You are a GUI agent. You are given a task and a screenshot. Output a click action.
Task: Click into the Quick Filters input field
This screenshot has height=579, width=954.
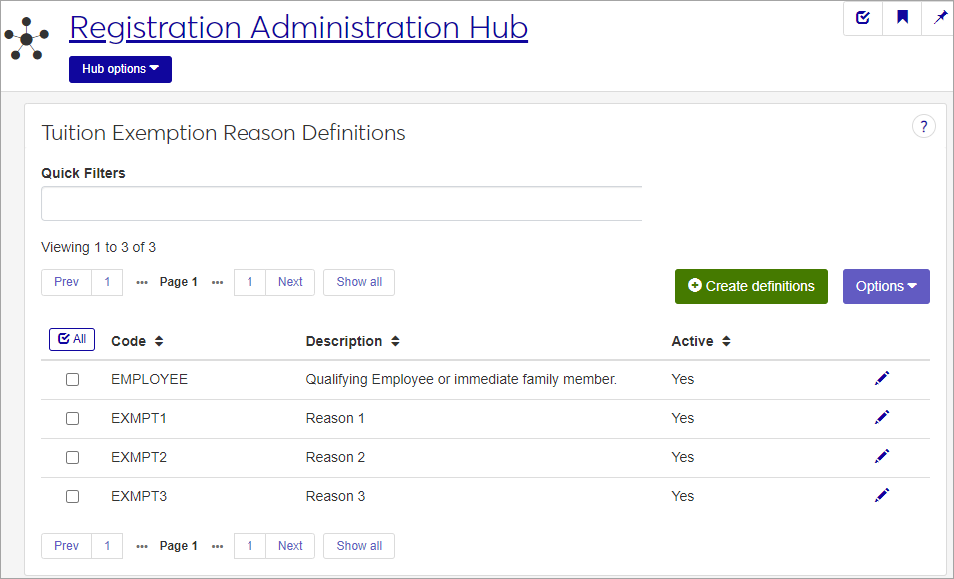point(341,203)
